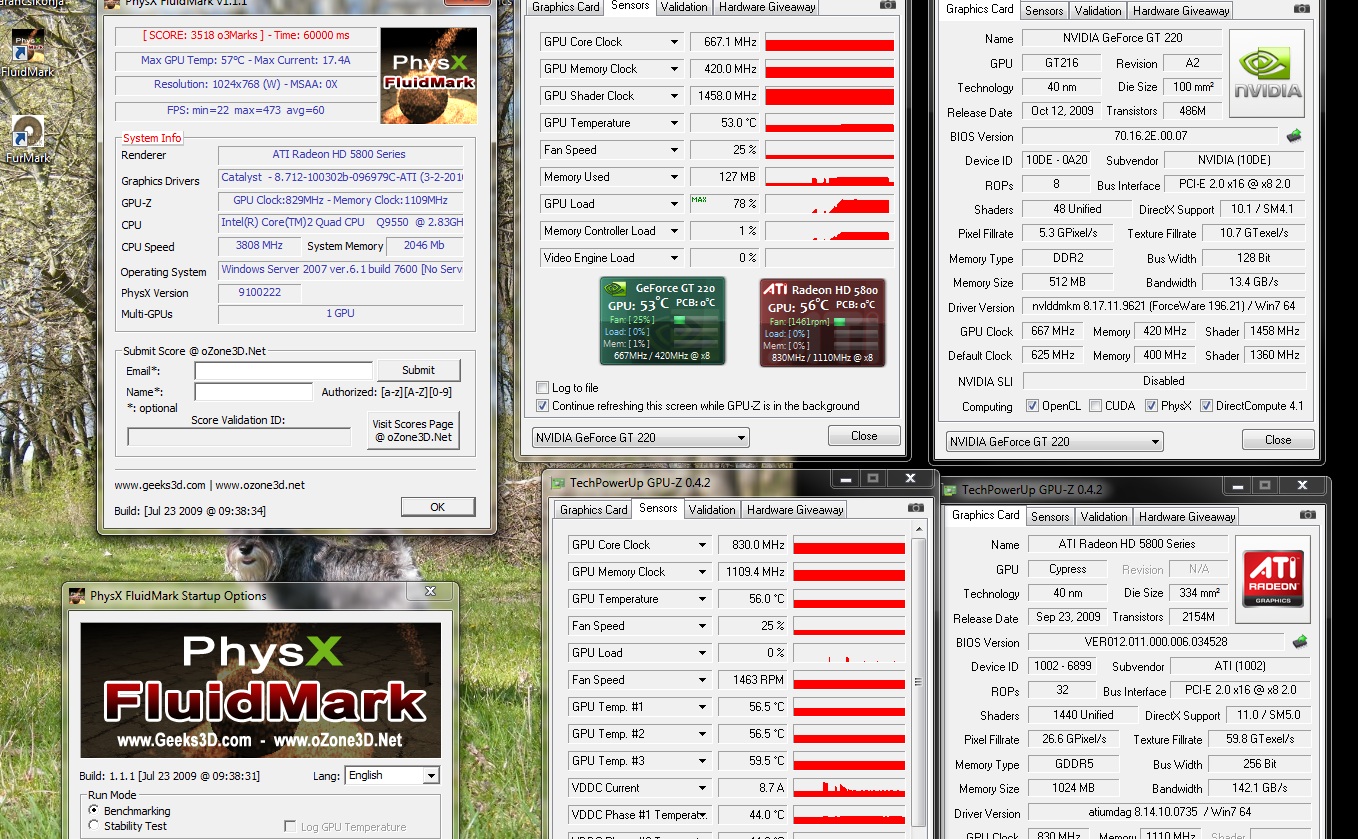
Task: Open the NVIDIA GeForce GT 220 selector in Sensors window
Action: [640, 438]
